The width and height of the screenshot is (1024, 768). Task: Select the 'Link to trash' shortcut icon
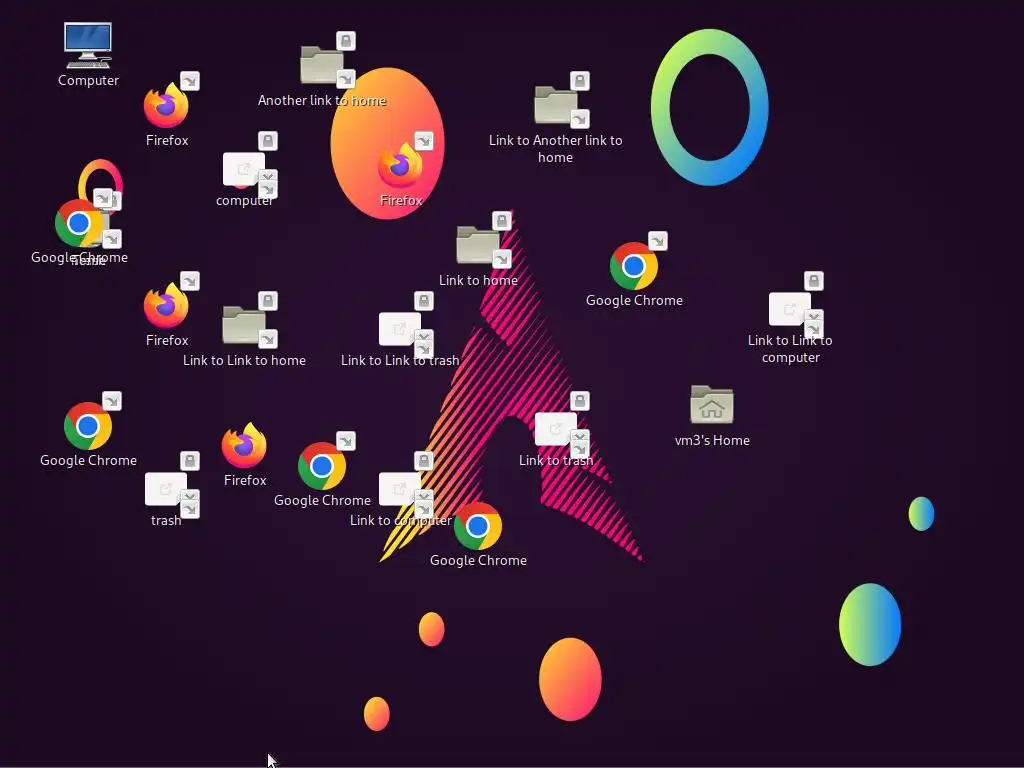coord(556,429)
